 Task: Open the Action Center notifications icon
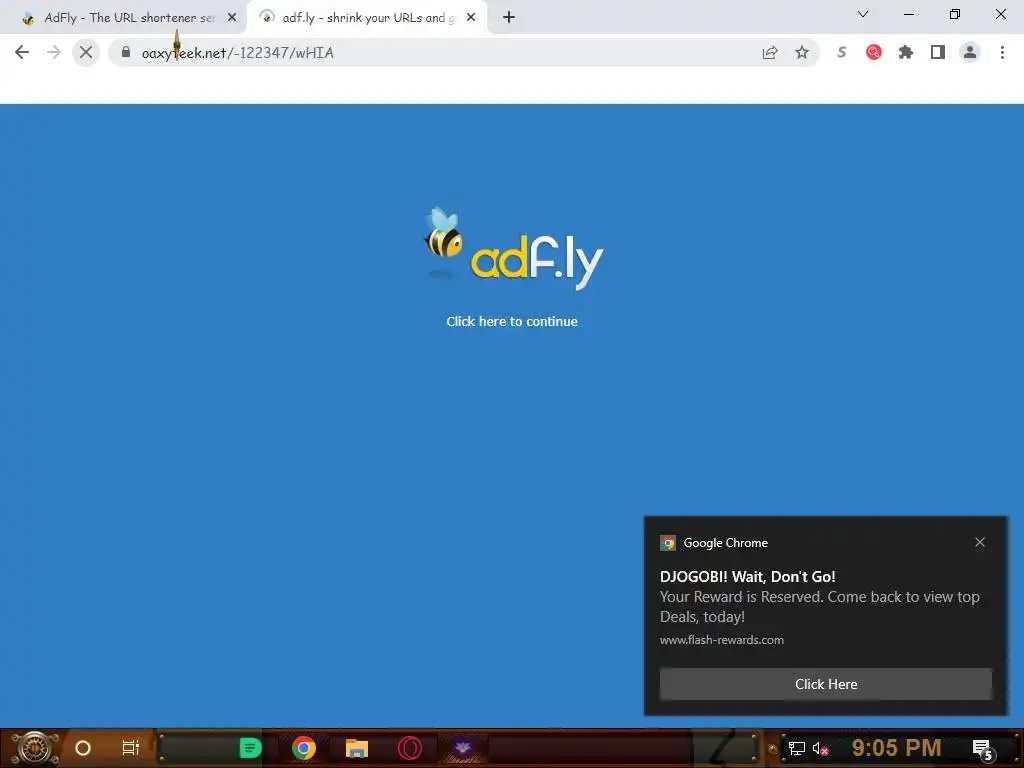coord(983,748)
